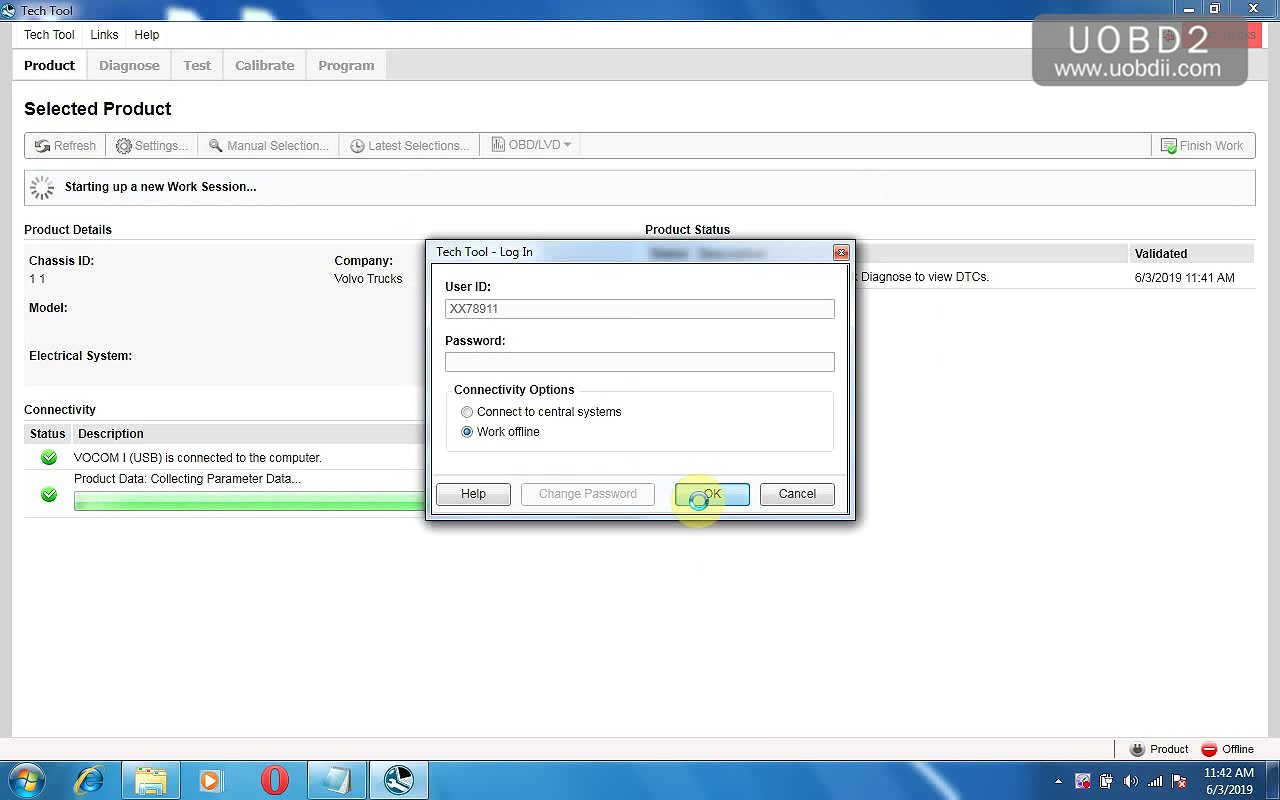Viewport: 1280px width, 800px height.
Task: Click the Status column header in Connectivity
Action: (x=47, y=433)
